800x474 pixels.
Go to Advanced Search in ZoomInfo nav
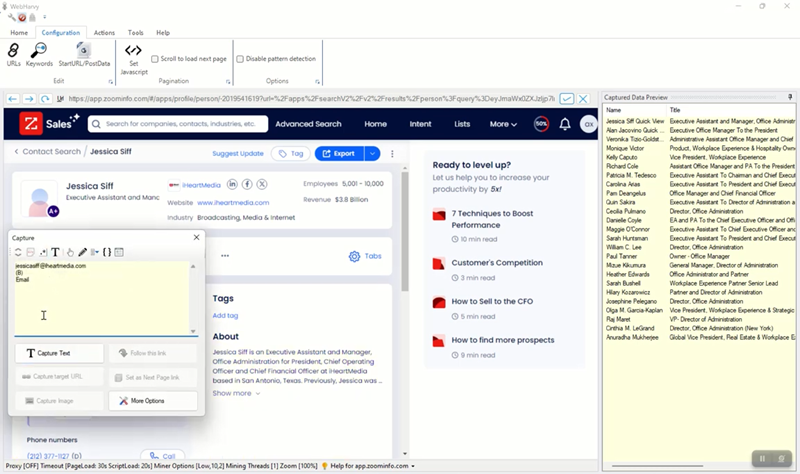(308, 124)
